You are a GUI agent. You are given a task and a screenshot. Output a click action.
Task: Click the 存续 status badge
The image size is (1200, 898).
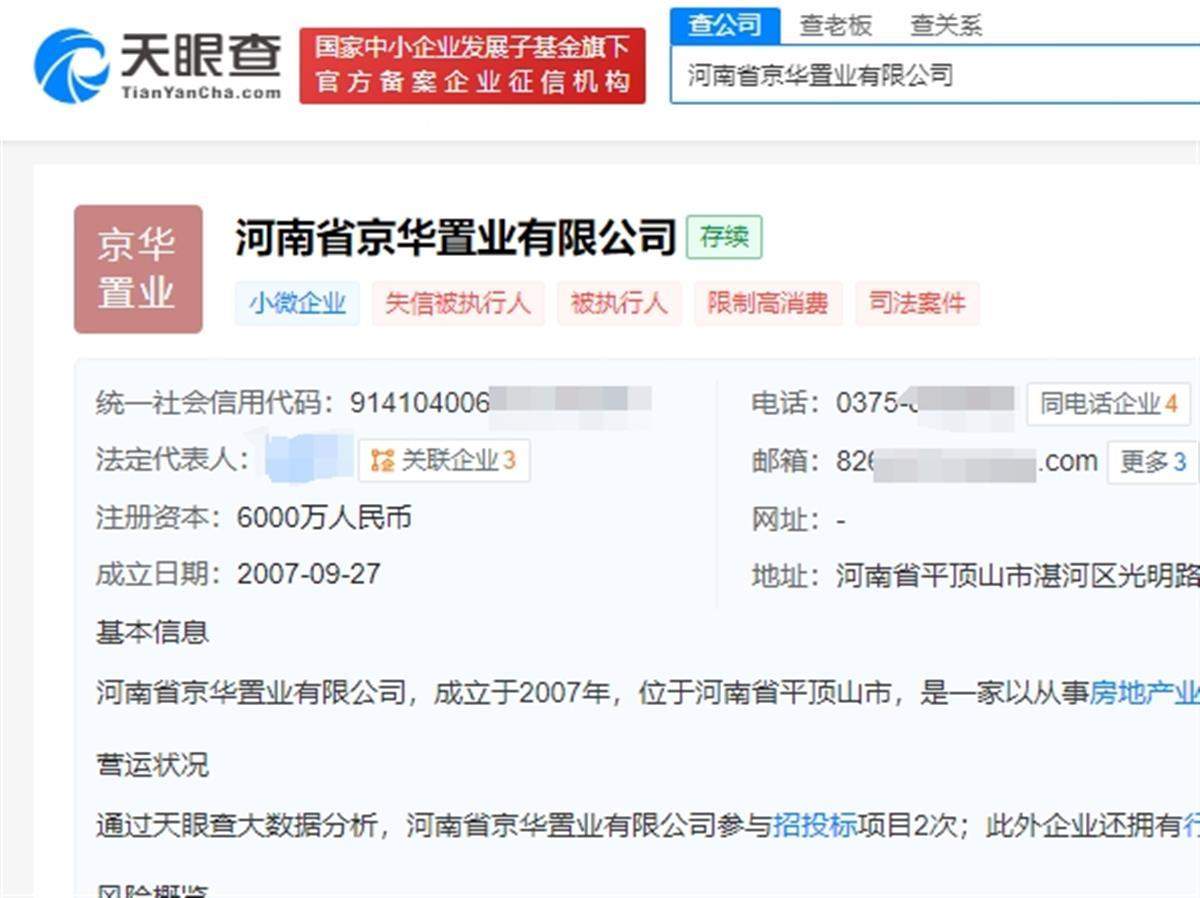[725, 238]
